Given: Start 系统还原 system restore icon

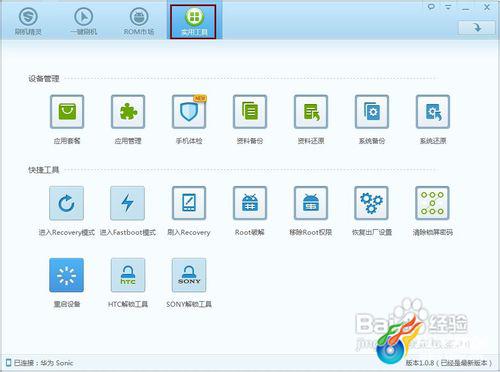Looking at the screenshot, I should pos(433,112).
